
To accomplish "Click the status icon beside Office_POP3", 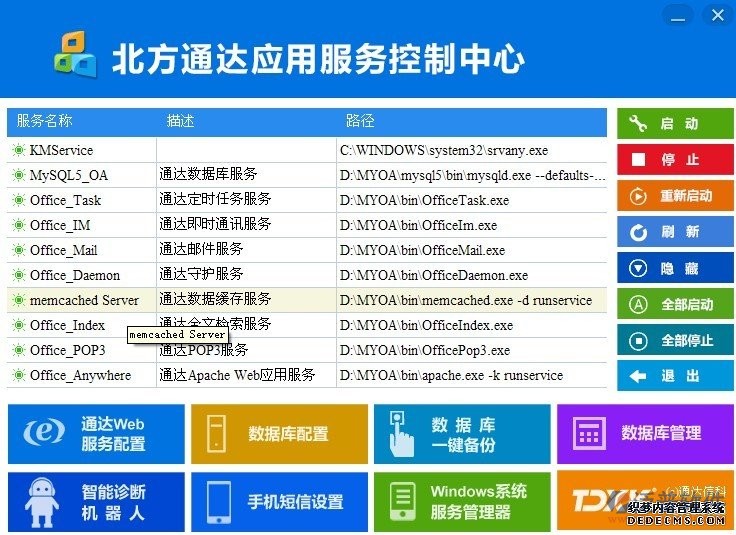I will coord(18,350).
